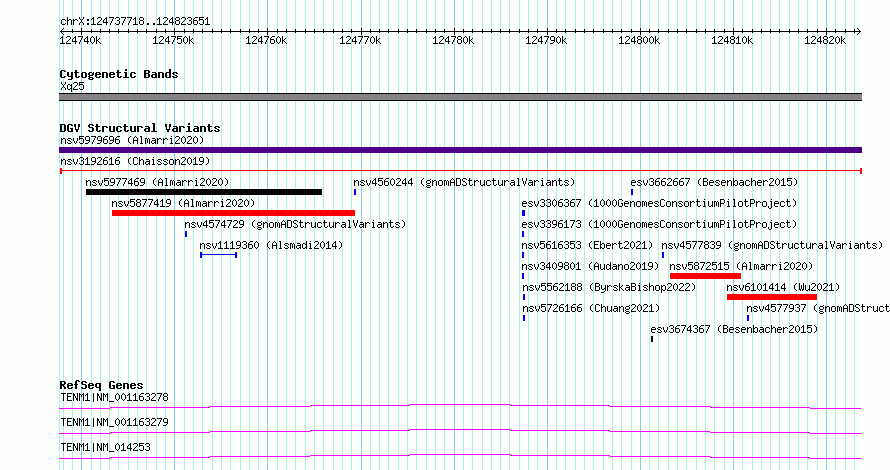Click the blue nsv4574729 variant marker
Viewport: 890px width, 470px height.
click(186, 234)
